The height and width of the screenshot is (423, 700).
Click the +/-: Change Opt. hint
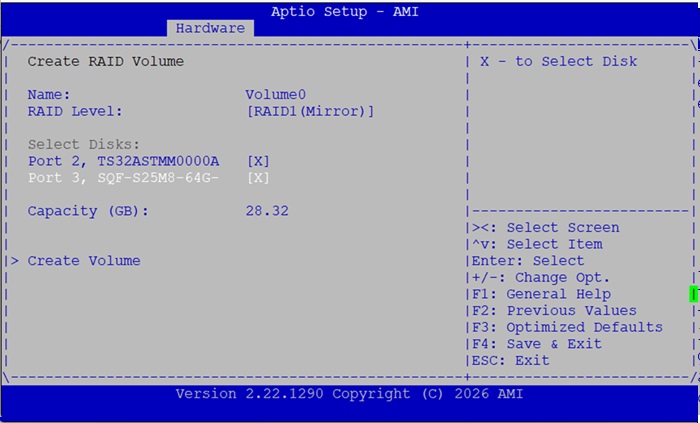coord(541,278)
